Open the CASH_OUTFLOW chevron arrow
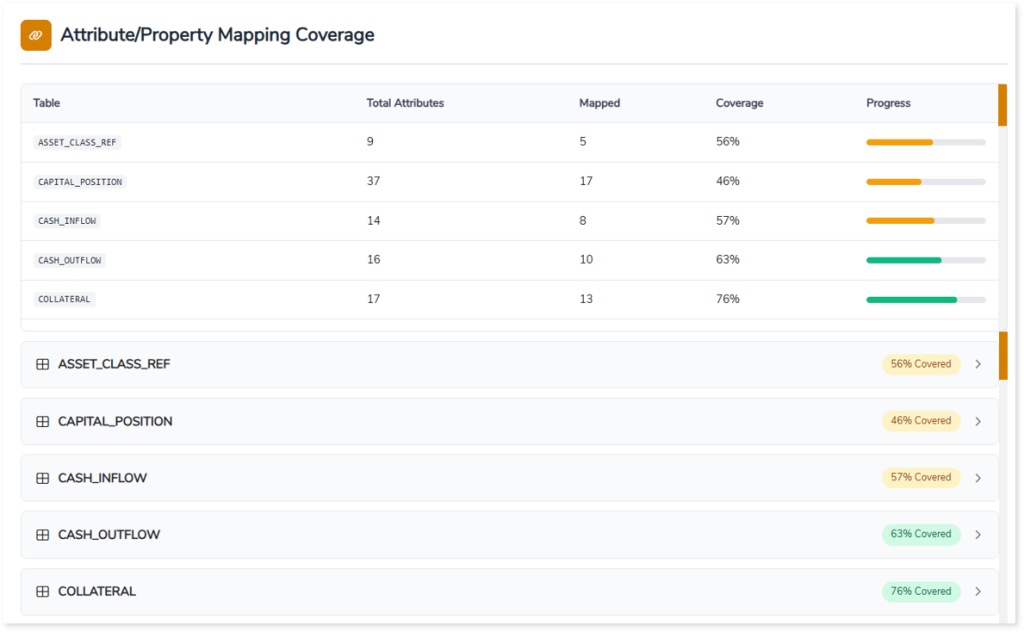Screen dimensions: 1024x632 tap(978, 535)
